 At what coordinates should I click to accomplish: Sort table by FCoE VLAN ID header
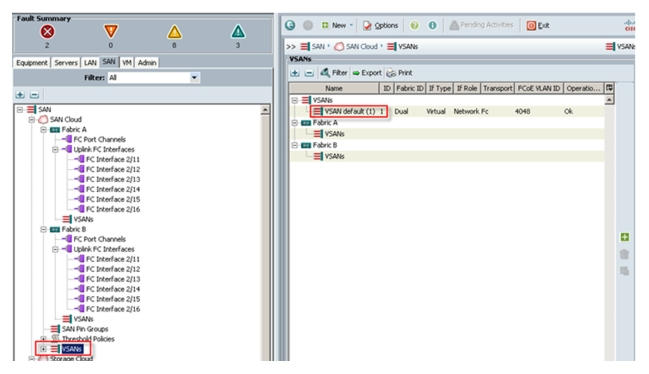(538, 88)
